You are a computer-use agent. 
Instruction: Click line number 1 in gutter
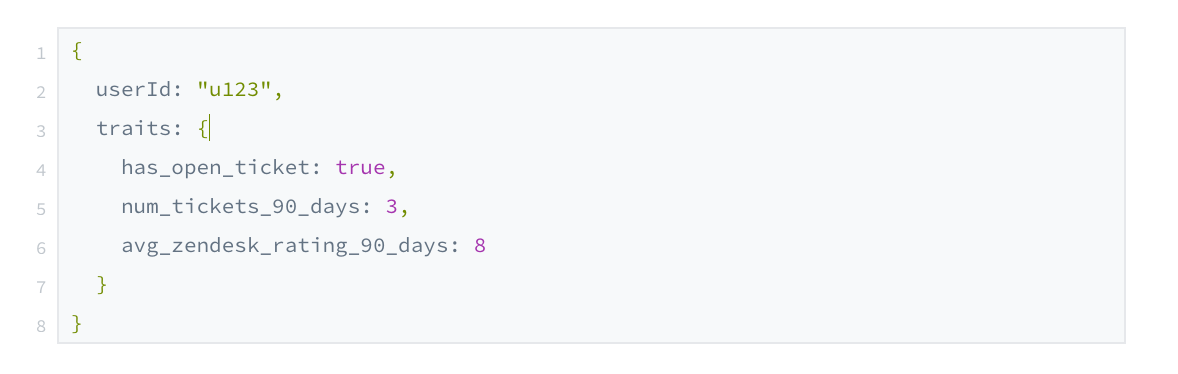41,53
